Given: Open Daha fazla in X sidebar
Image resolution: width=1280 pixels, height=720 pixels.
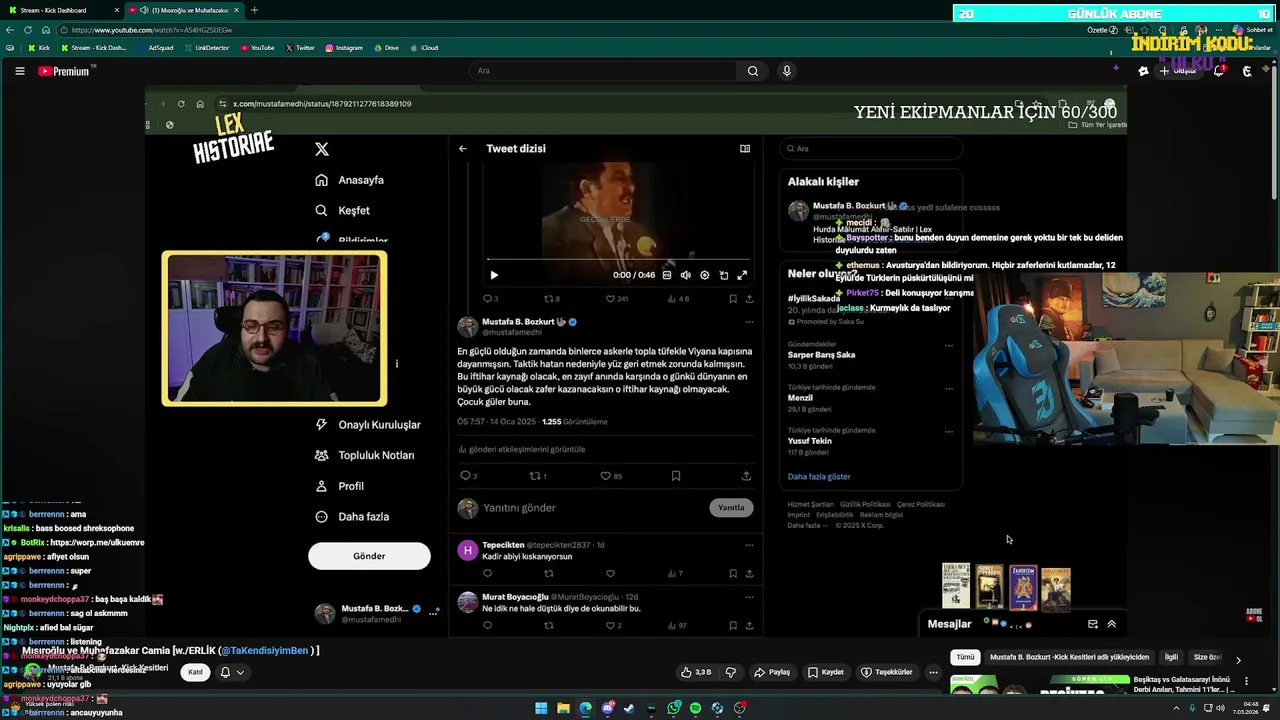Looking at the screenshot, I should click(x=351, y=517).
